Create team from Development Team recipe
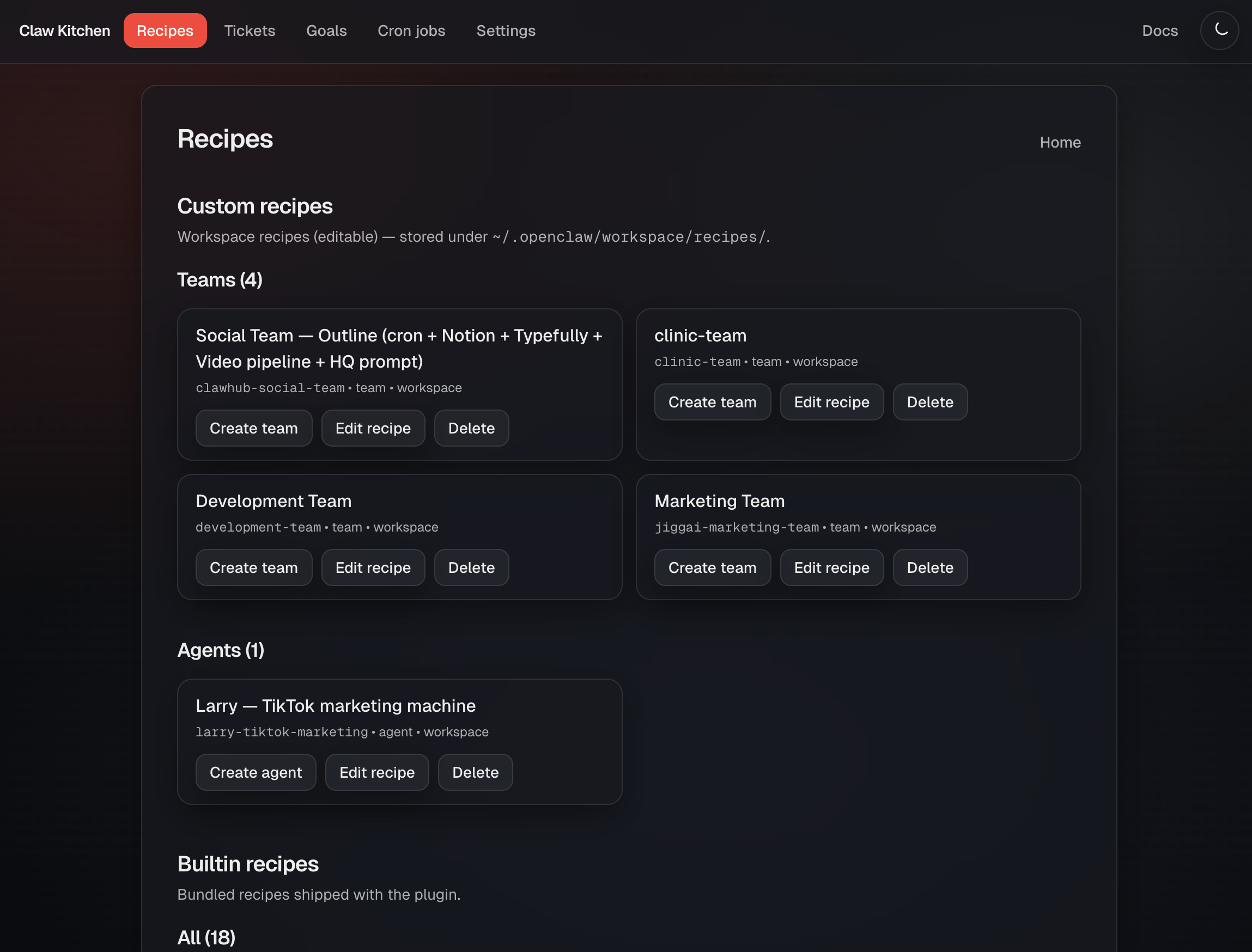This screenshot has width=1252, height=952. (x=253, y=568)
